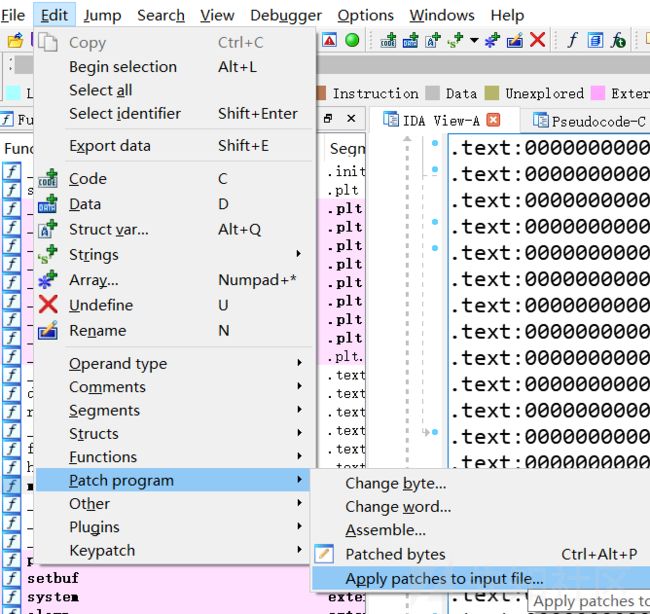This screenshot has width=650, height=614.
Task: Click toolbar Struct variable icon
Action: click(432, 40)
